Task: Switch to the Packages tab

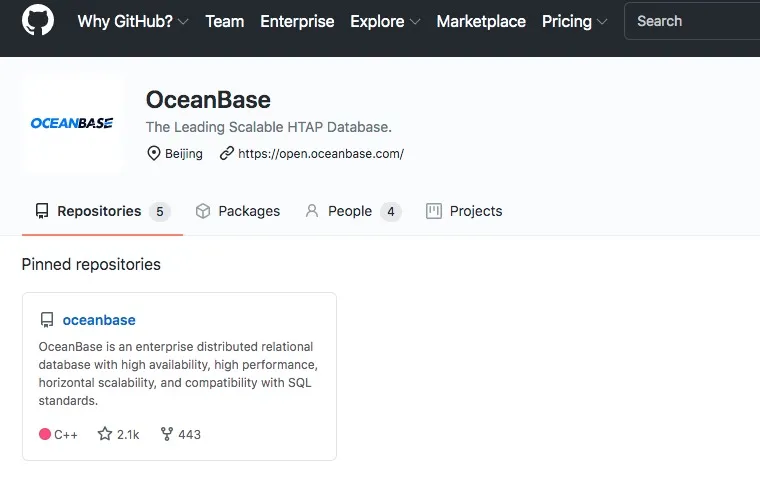Action: point(238,211)
